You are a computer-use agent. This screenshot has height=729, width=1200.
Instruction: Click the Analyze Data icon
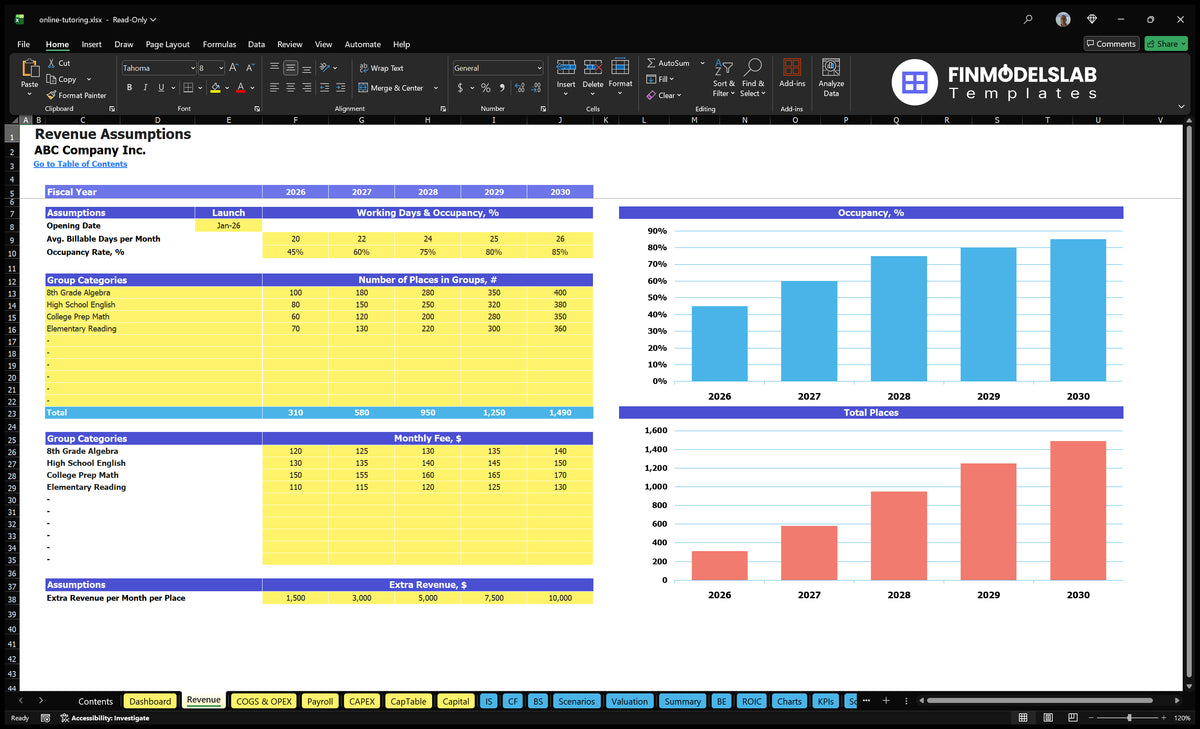pos(831,68)
